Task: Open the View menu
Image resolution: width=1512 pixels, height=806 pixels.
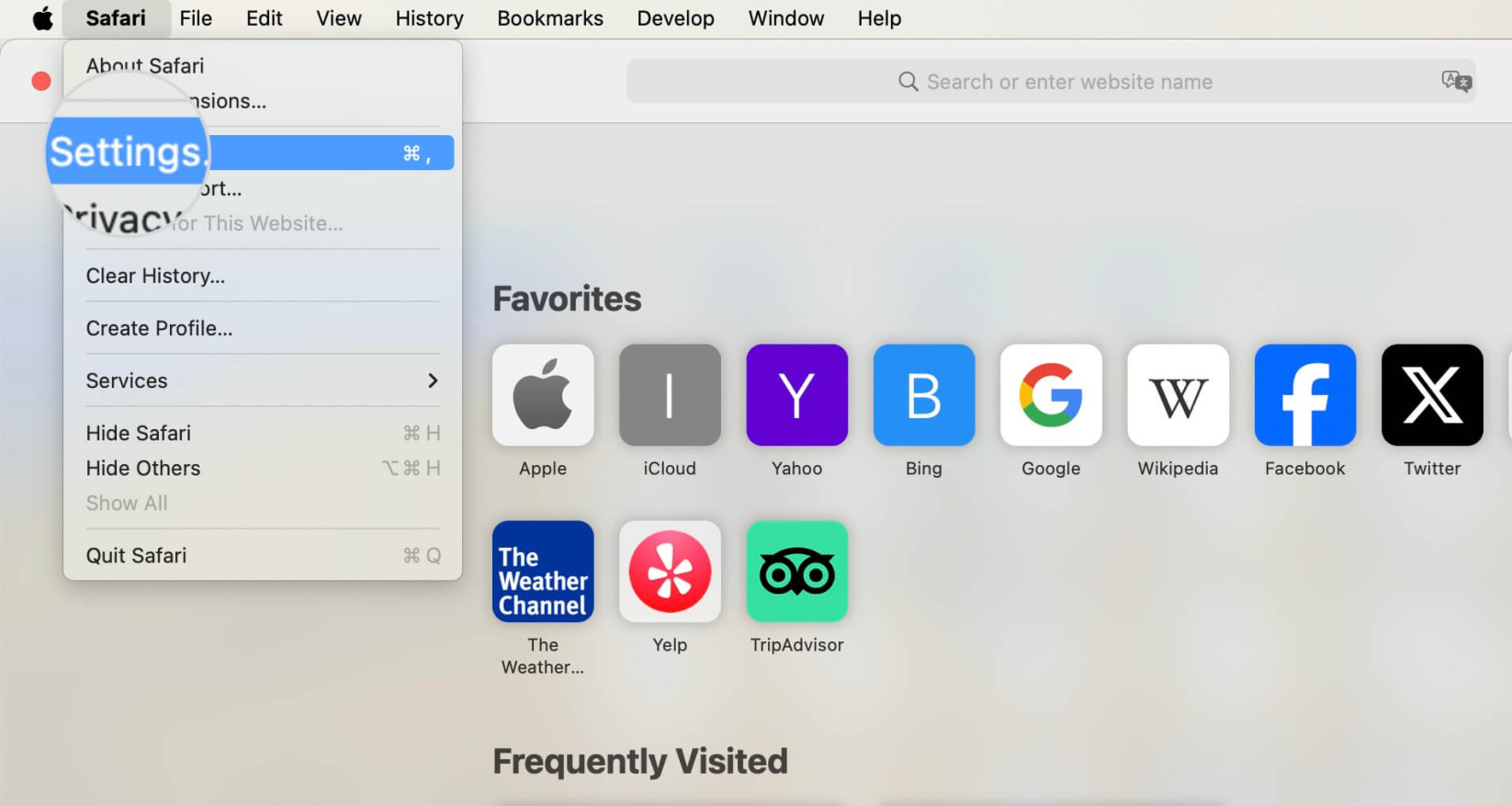Action: point(339,18)
